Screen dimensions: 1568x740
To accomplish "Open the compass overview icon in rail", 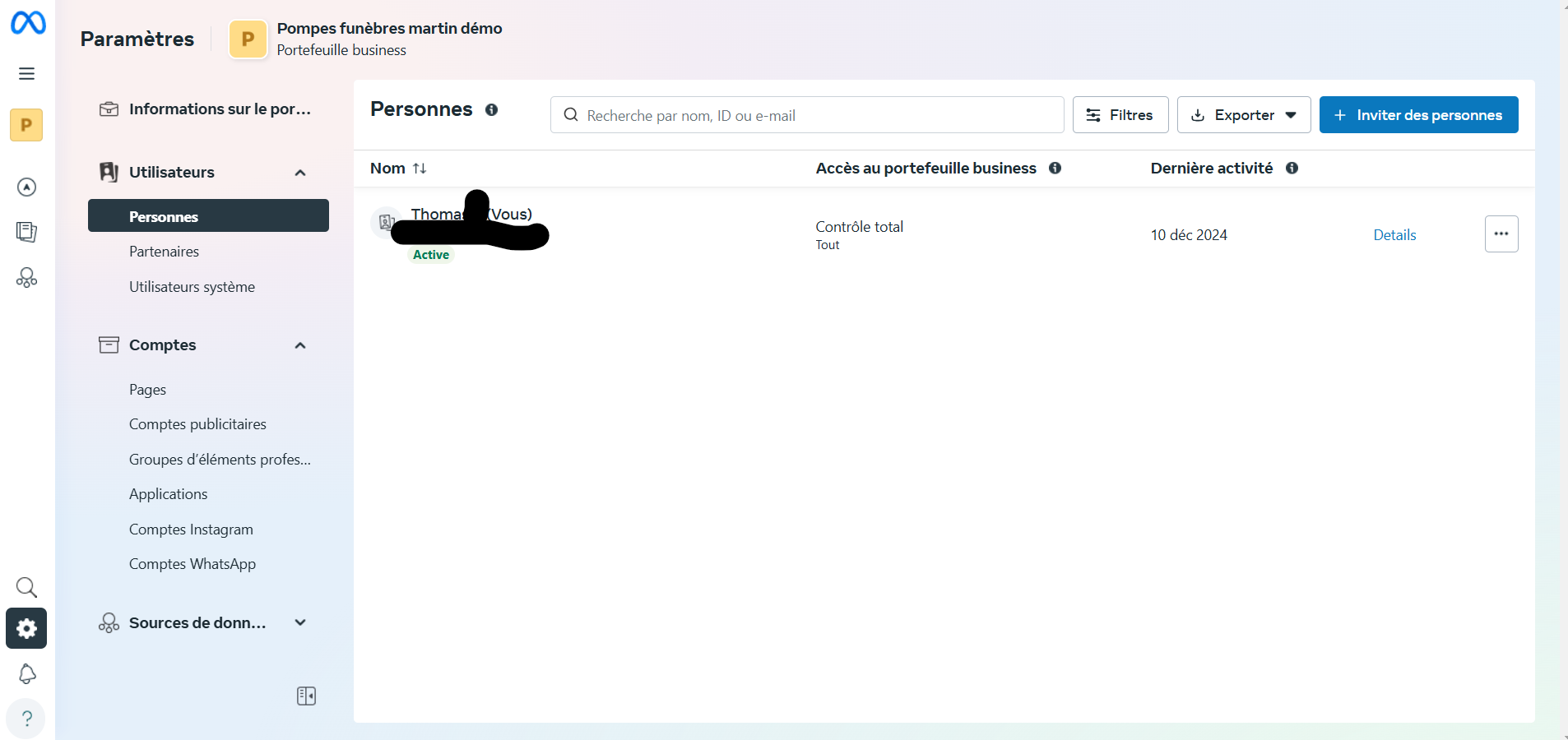I will 26,187.
